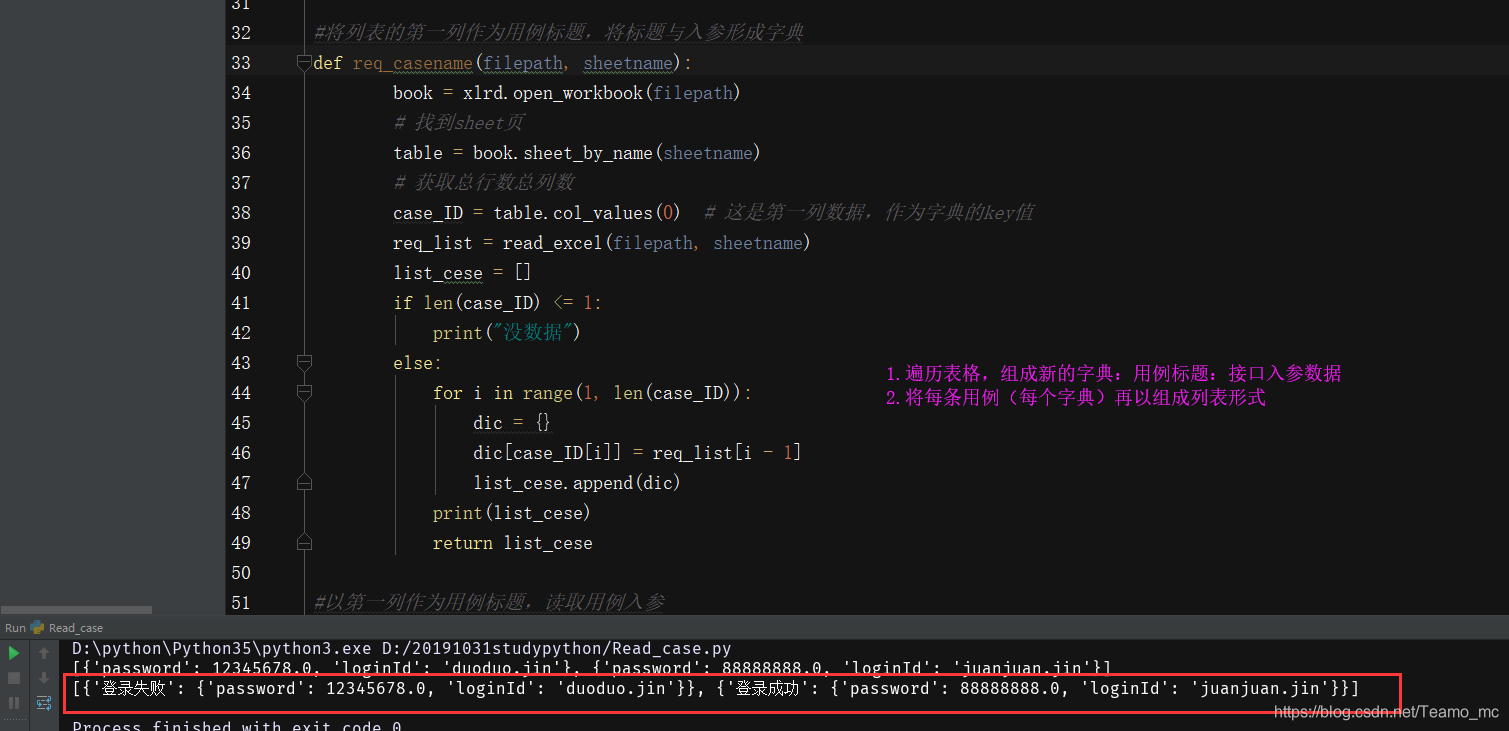Click console output line starting with 登录失败
Image resolution: width=1509 pixels, height=731 pixels.
[716, 689]
